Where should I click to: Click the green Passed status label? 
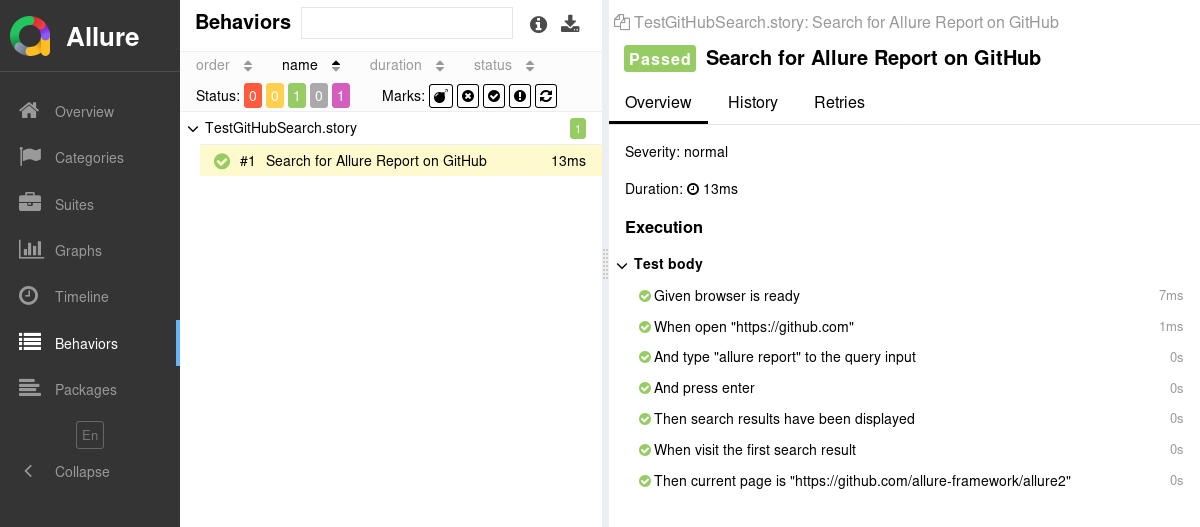[x=660, y=59]
